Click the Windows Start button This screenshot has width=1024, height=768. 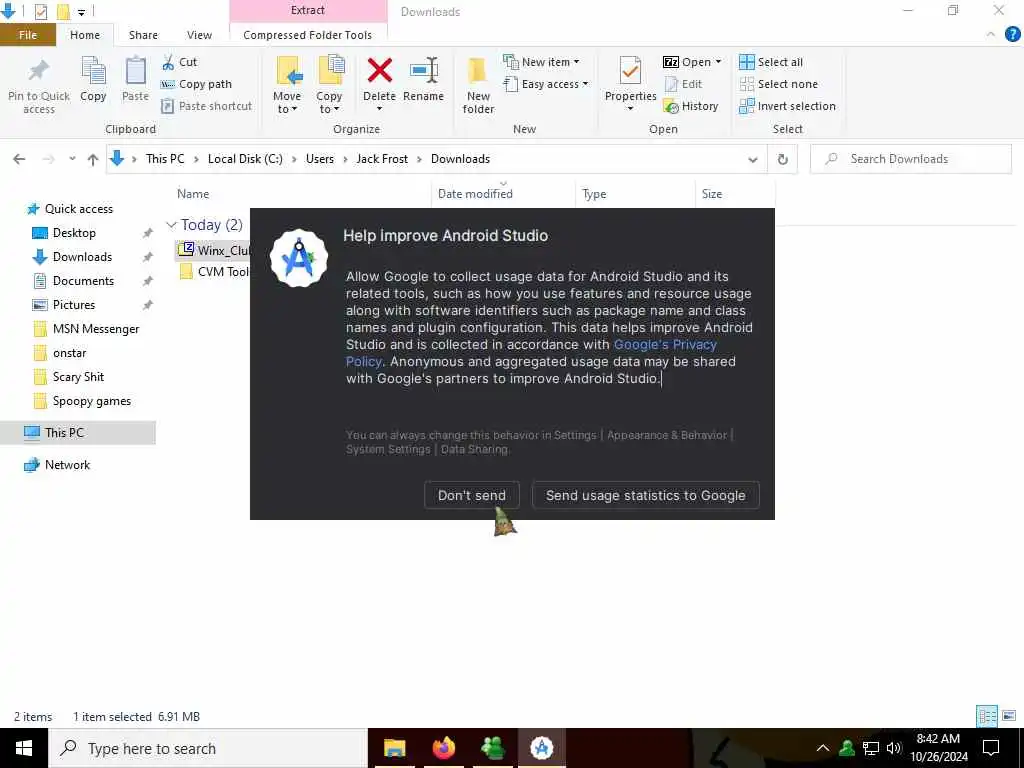coord(24,748)
